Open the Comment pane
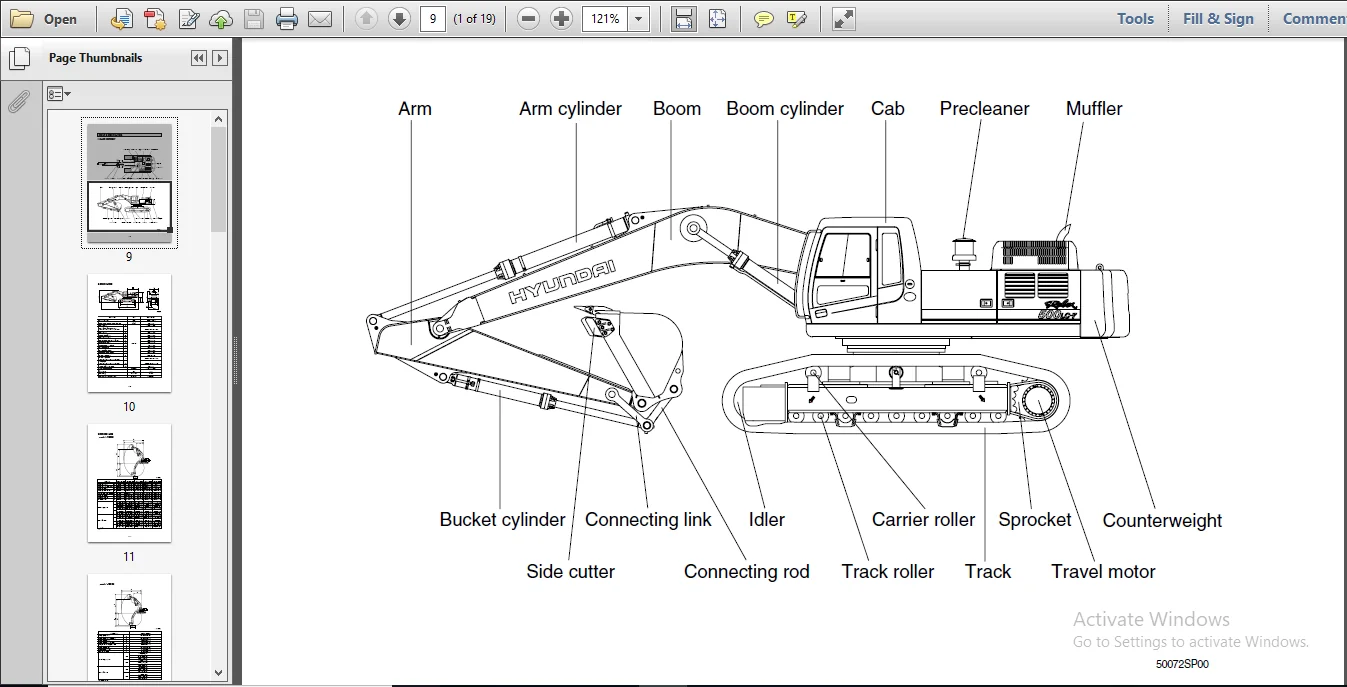This screenshot has width=1347, height=687. click(1312, 18)
